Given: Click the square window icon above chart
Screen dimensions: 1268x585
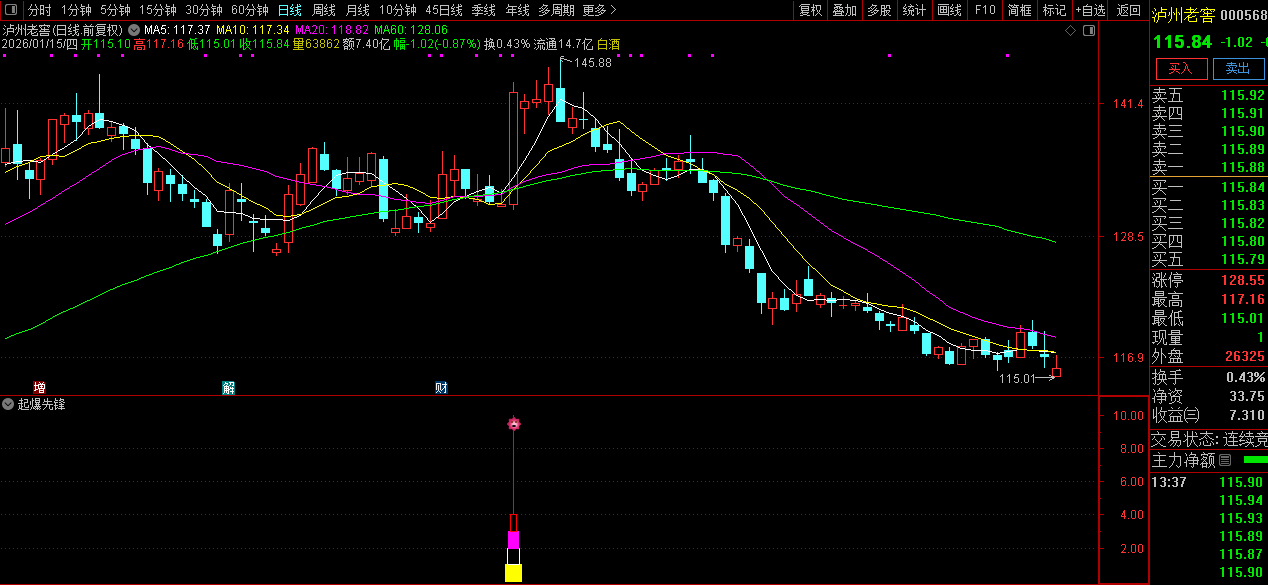Looking at the screenshot, I should [1089, 31].
